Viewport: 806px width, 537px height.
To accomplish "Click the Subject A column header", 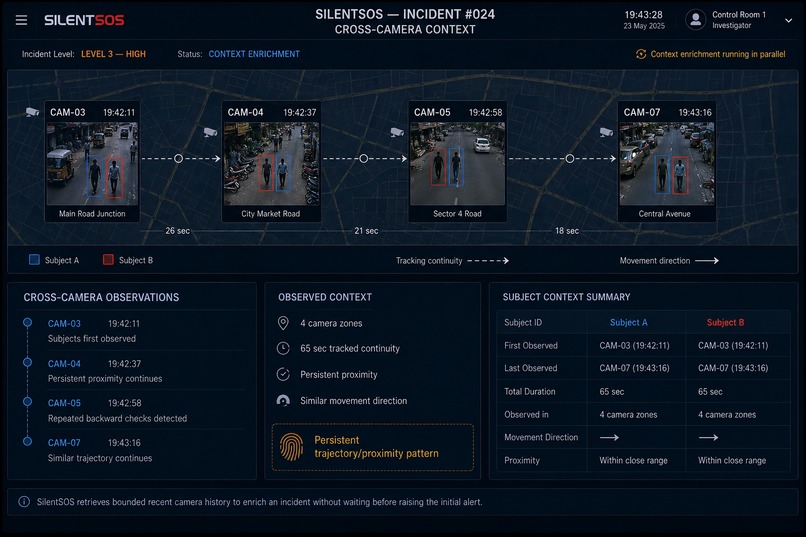I will point(629,322).
